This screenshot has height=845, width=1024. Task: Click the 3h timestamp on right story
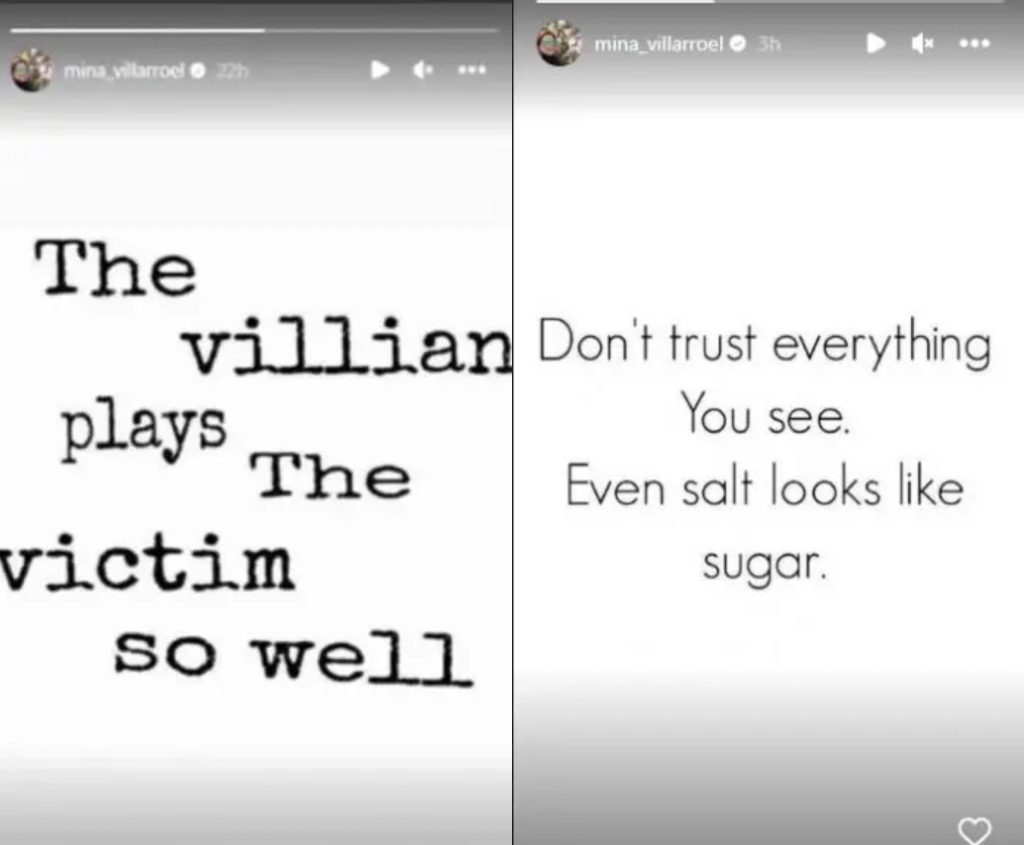click(769, 44)
